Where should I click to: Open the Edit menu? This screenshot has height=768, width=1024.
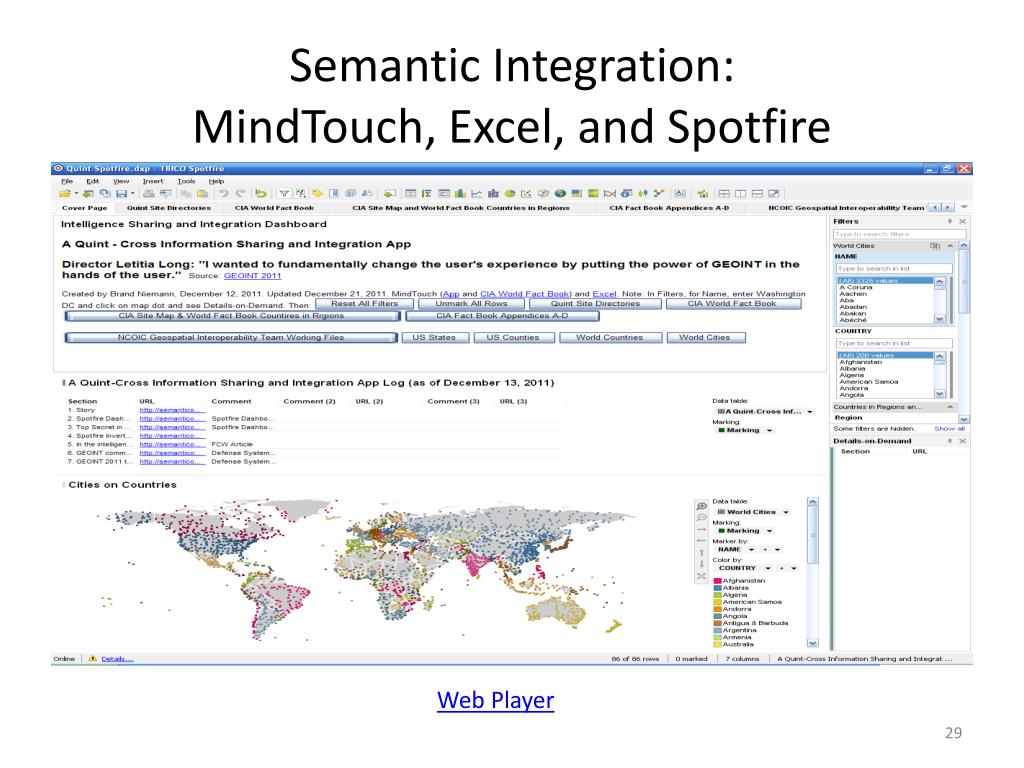tap(93, 181)
